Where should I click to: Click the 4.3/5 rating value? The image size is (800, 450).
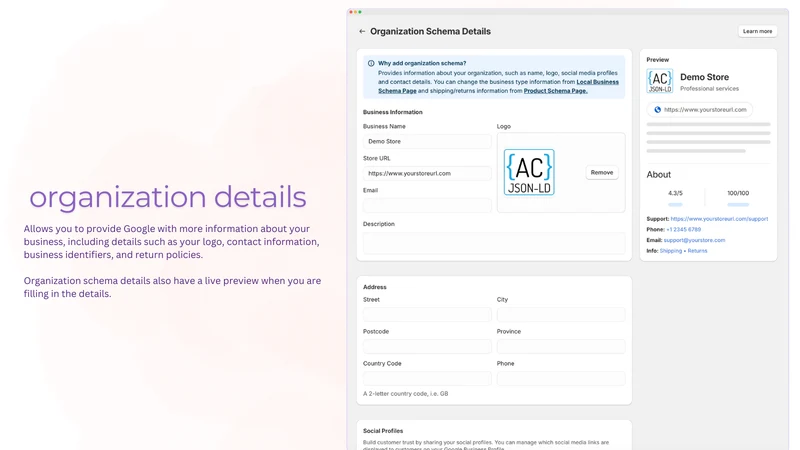coord(675,193)
